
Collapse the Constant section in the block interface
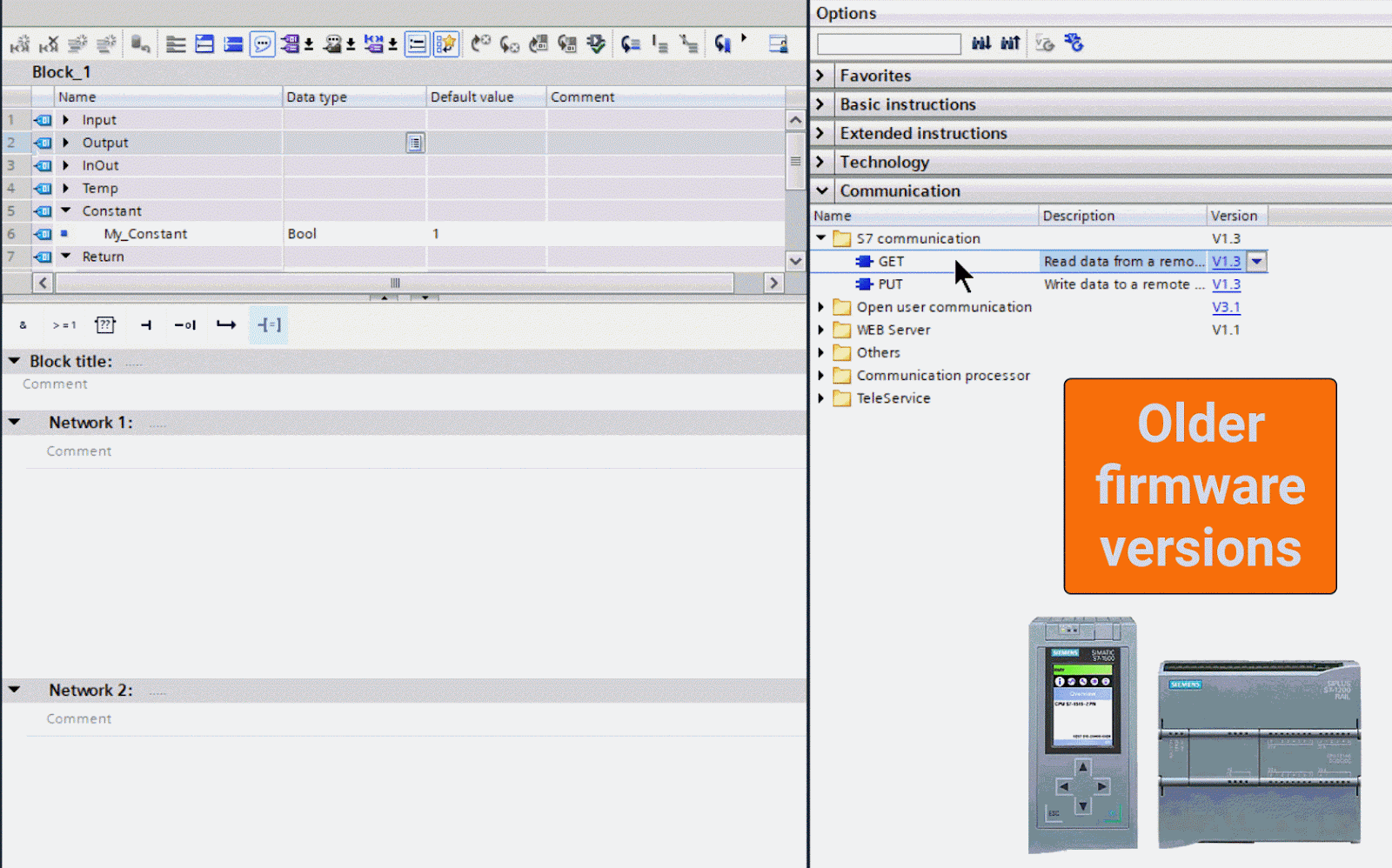[x=66, y=210]
